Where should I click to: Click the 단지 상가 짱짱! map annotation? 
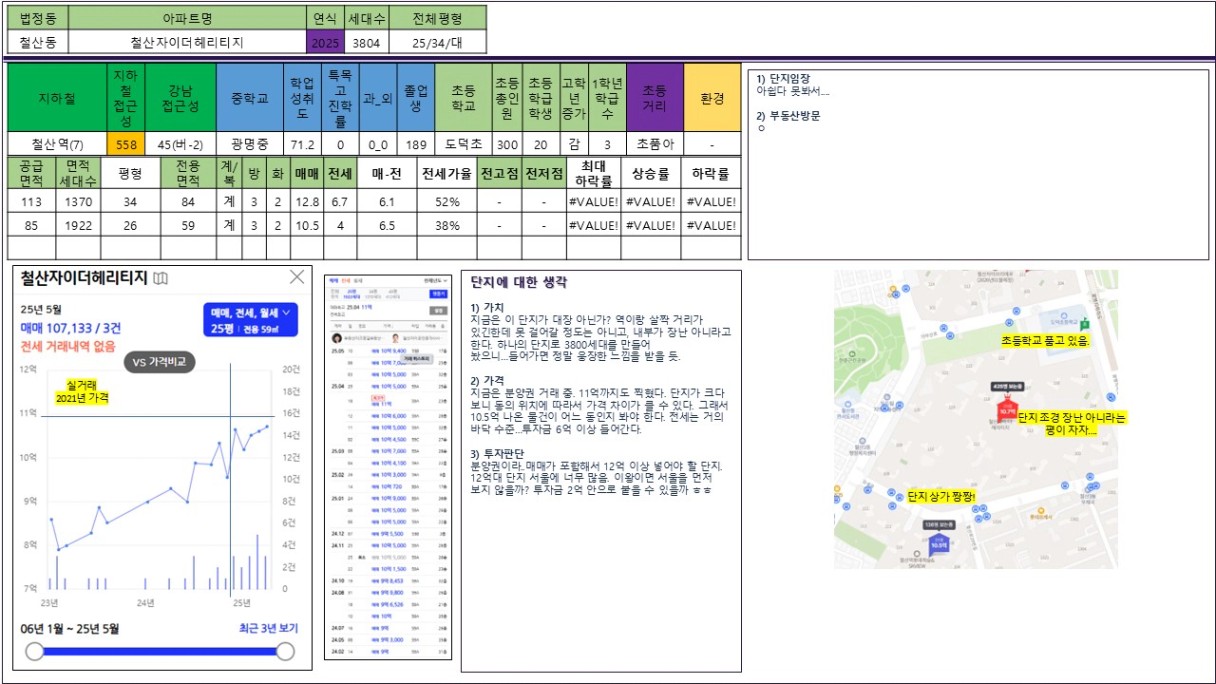941,496
